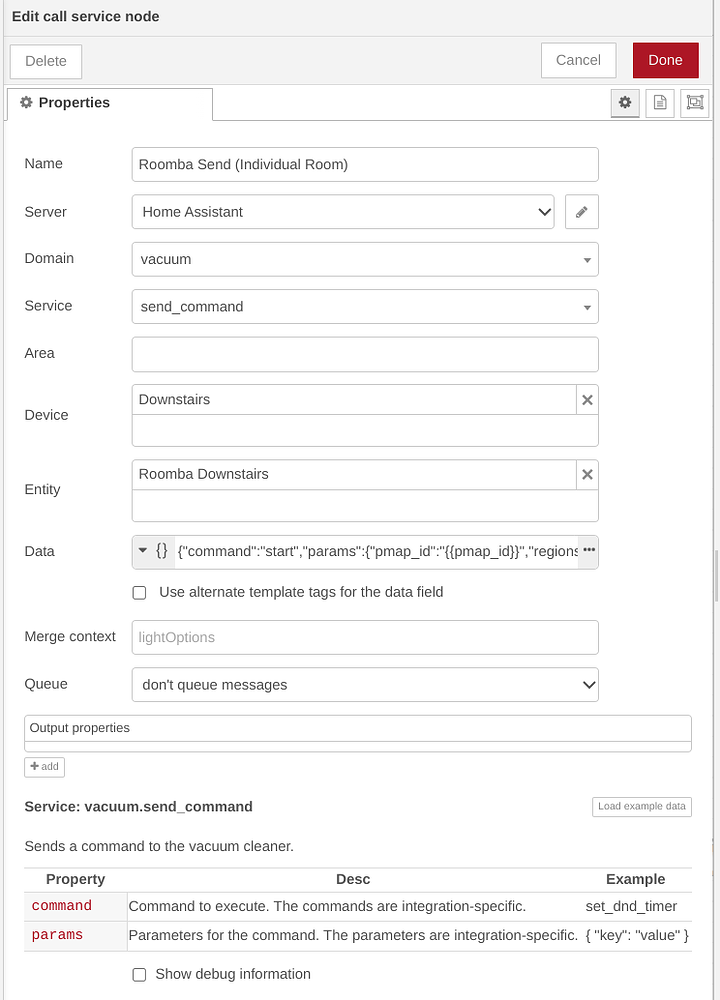
Task: Open the node Appearance panel icon
Action: coord(695,103)
